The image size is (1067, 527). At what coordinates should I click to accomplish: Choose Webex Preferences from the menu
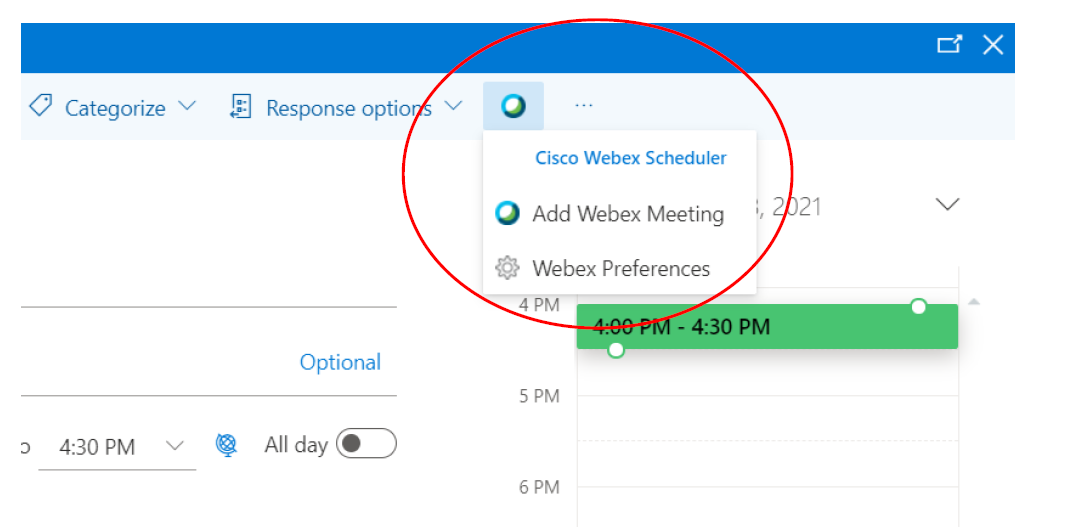621,268
